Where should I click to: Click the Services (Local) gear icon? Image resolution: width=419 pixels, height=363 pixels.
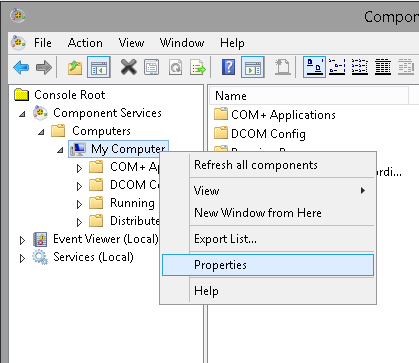point(40,257)
